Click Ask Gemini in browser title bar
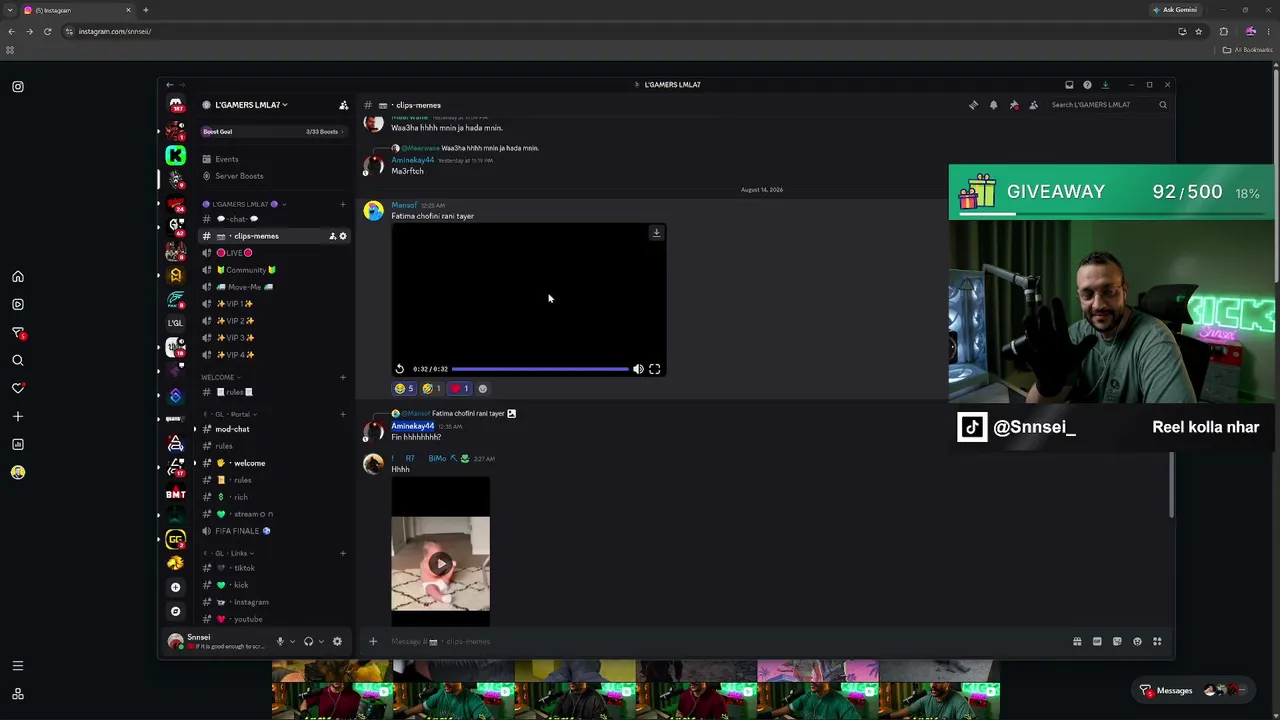Screen dimensions: 1280x720 click(1175, 10)
